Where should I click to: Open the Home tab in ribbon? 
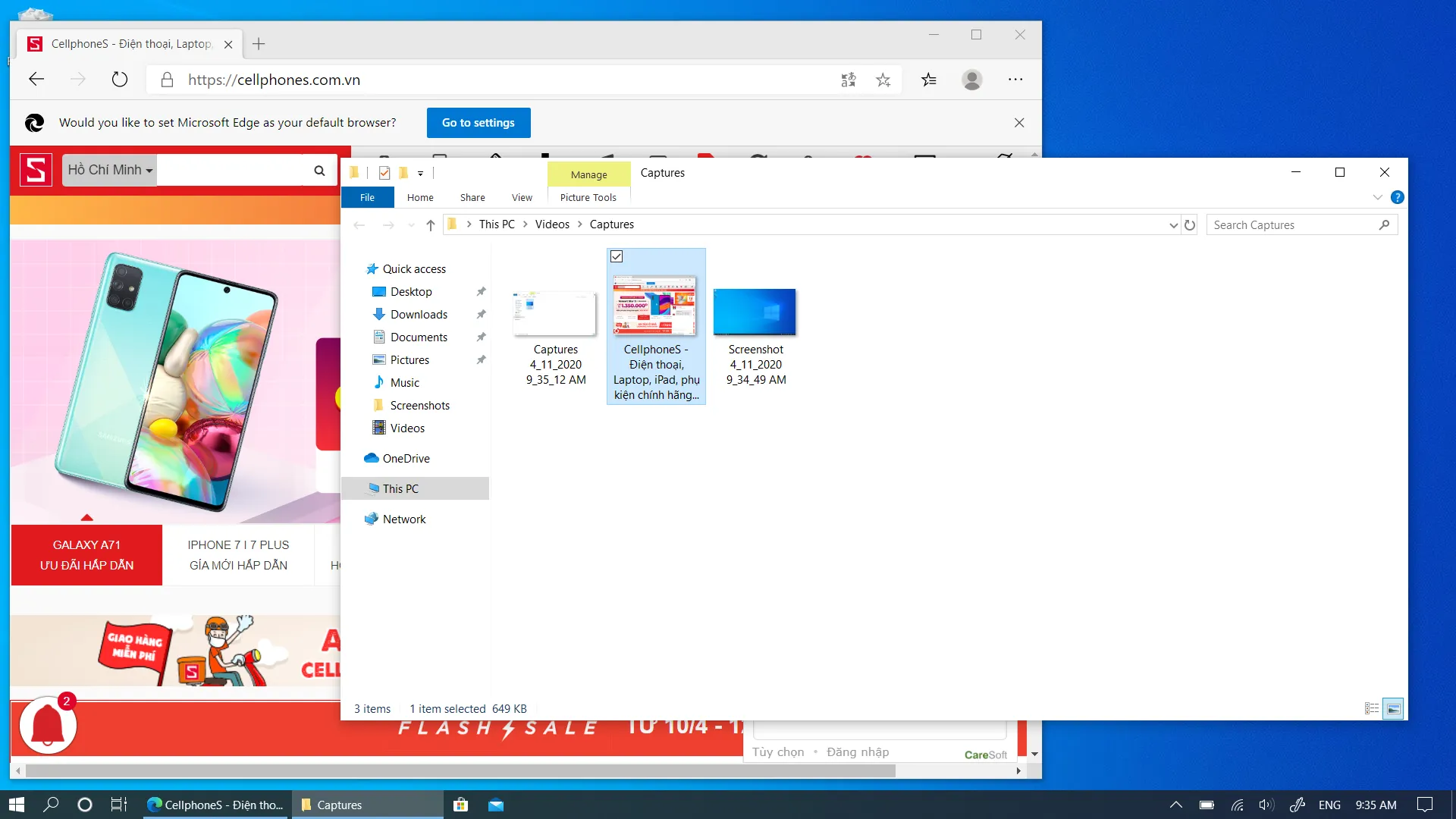pyautogui.click(x=419, y=197)
